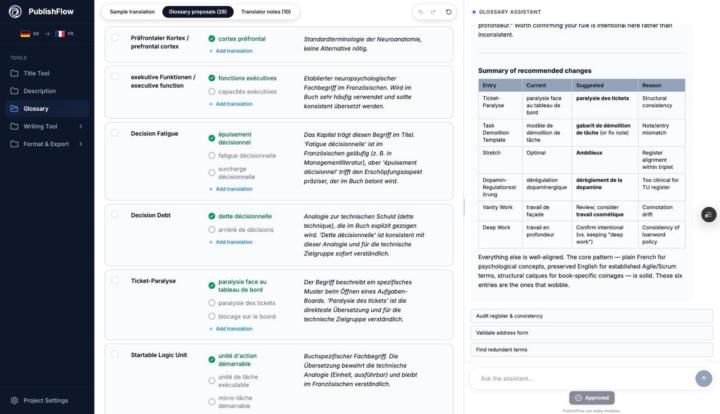Click the GLOSSARY ASSISTANT panel title
This screenshot has height=414, width=720.
[510, 12]
